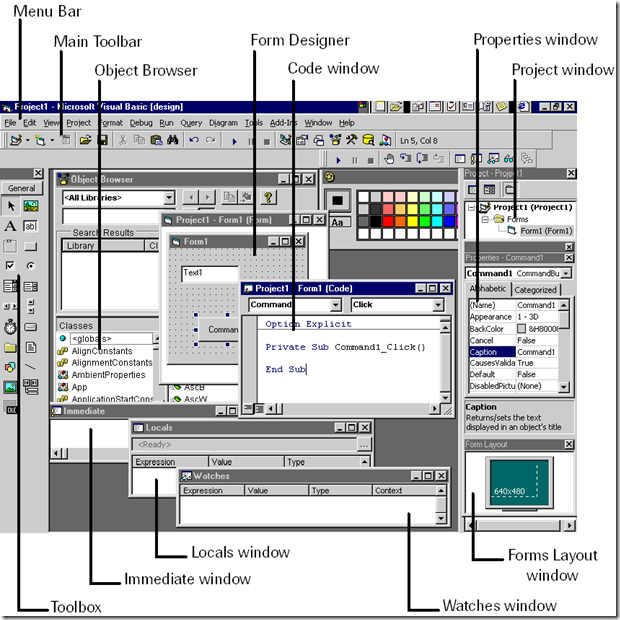Click Go Back arrow in Object Browser
Viewport: 620px width, 620px height.
point(191,197)
